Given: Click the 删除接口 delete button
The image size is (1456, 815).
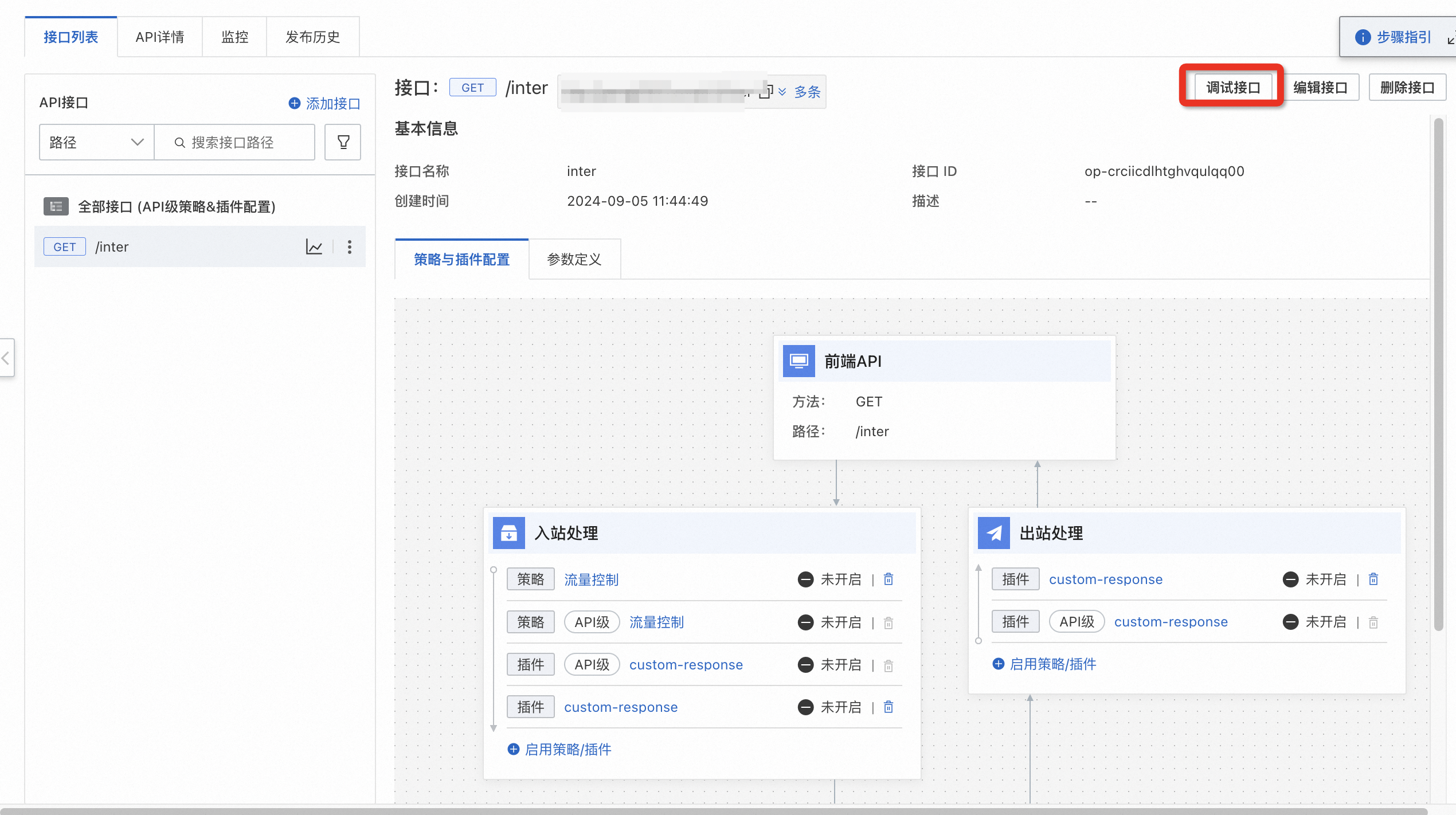Looking at the screenshot, I should tap(1407, 88).
